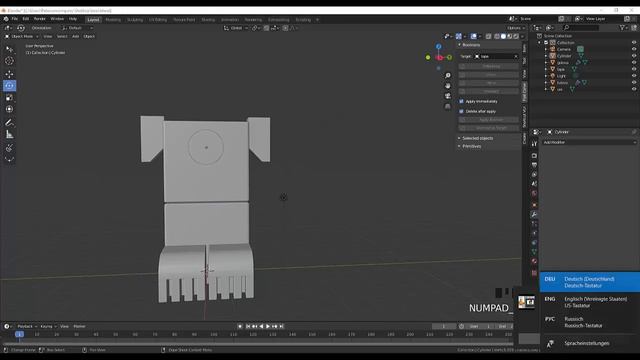Select Cylinder in the outliner

tap(564, 56)
